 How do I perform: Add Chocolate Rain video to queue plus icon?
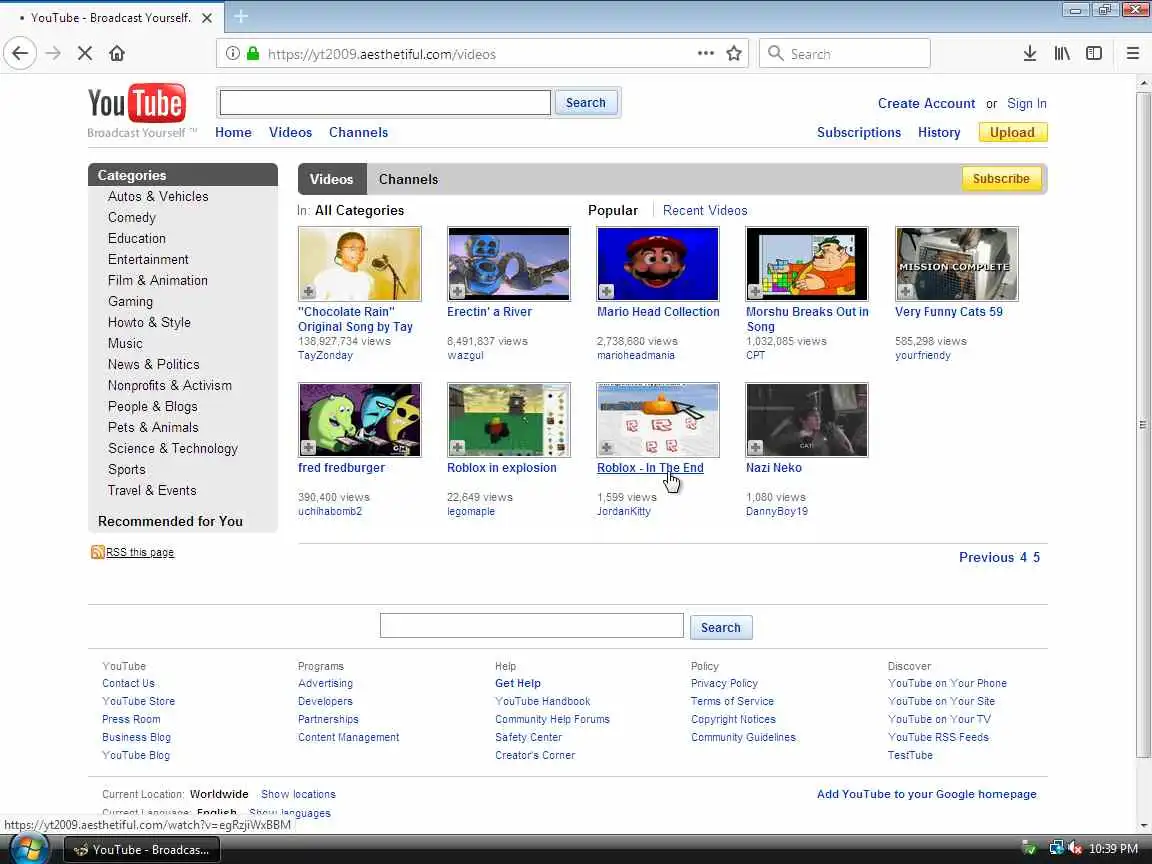click(x=309, y=292)
